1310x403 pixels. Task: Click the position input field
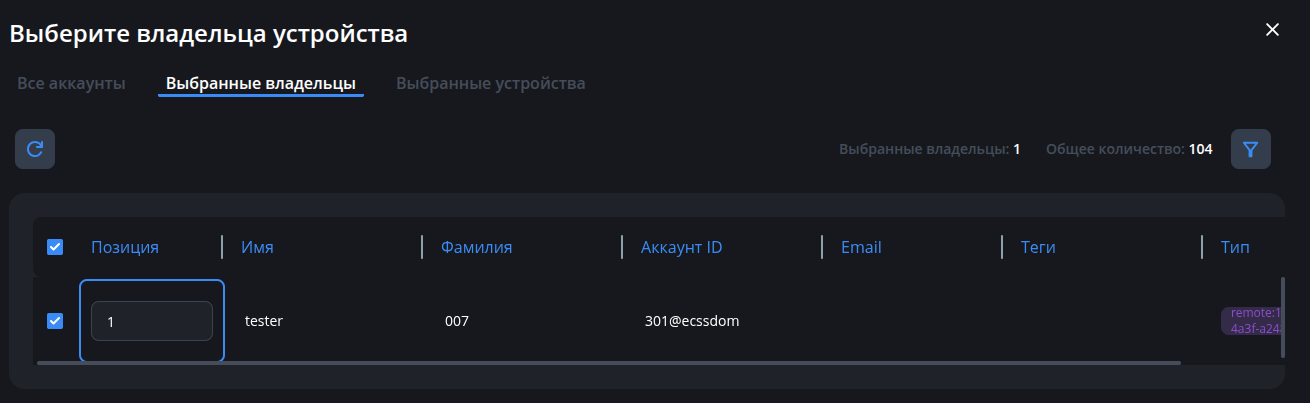[x=152, y=321]
